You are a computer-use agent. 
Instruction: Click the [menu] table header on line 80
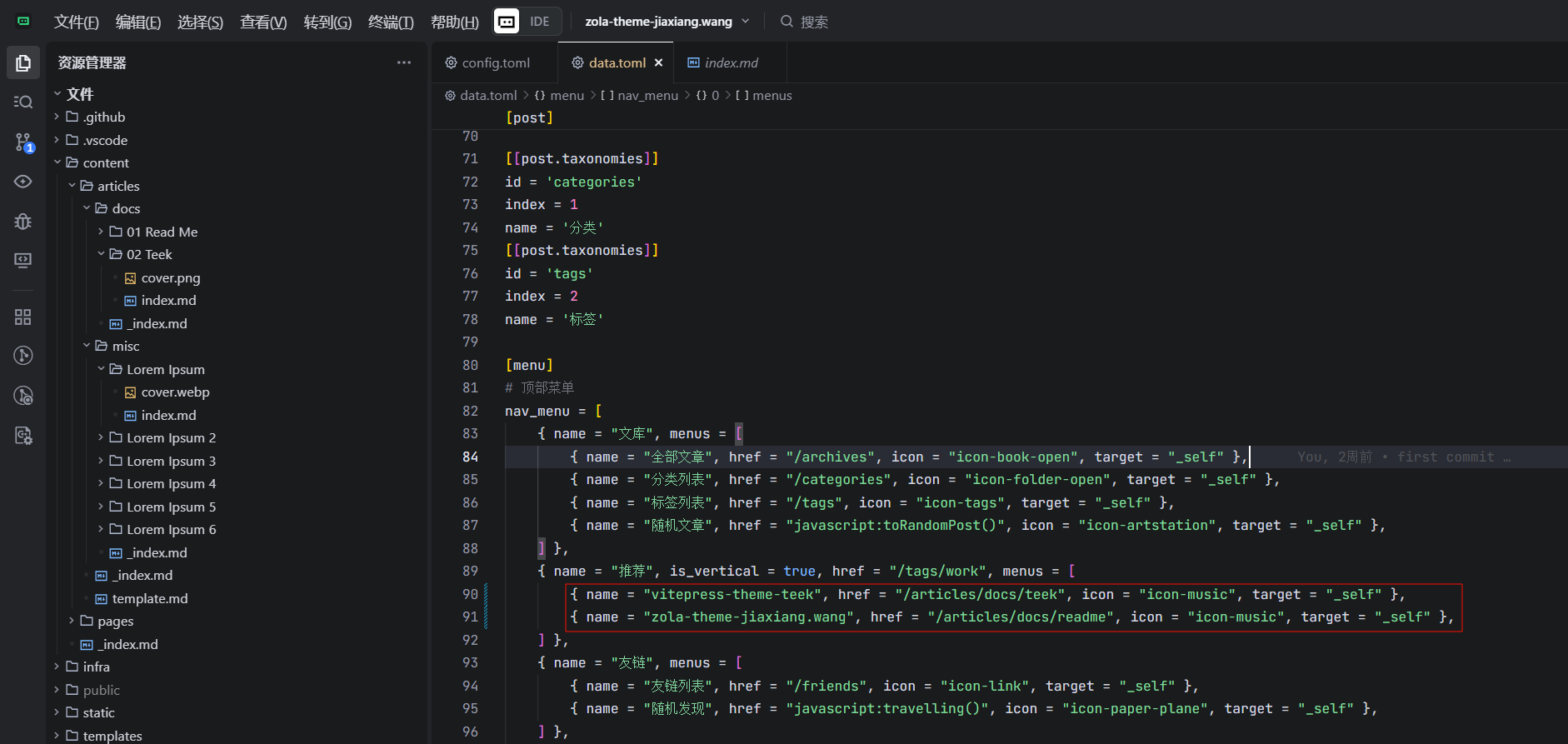click(529, 365)
